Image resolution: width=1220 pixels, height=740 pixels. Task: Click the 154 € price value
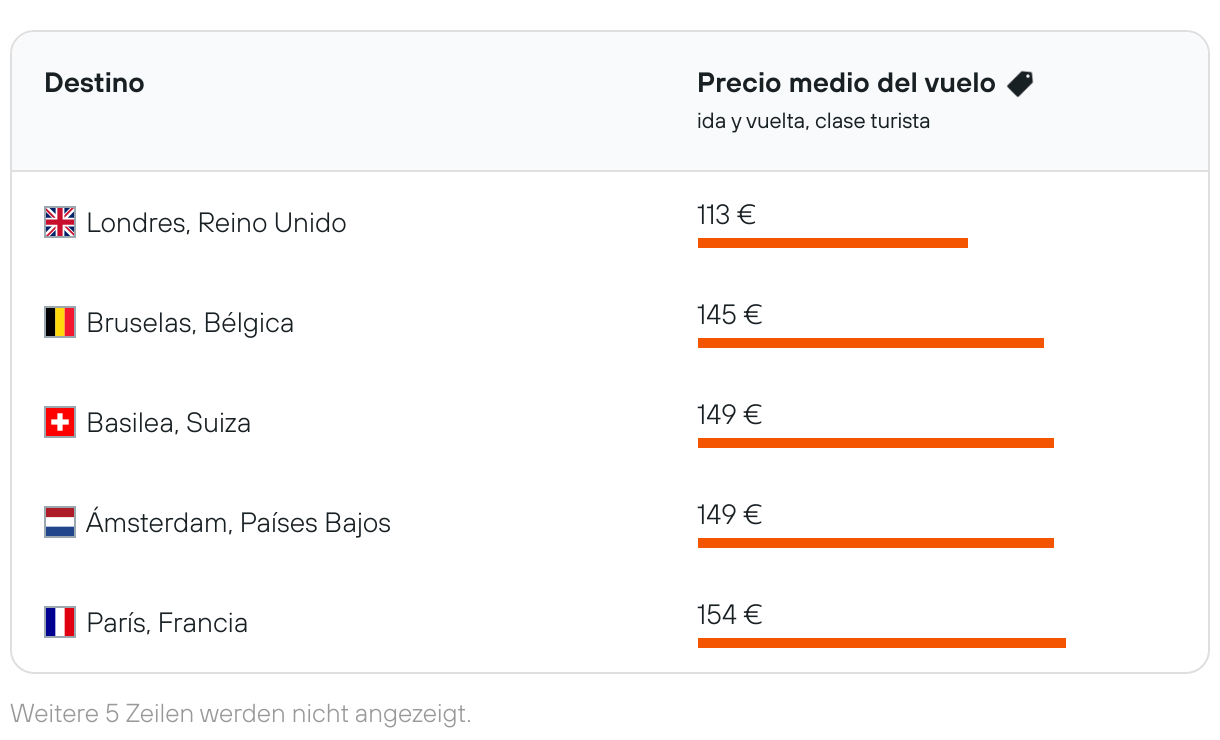[729, 614]
